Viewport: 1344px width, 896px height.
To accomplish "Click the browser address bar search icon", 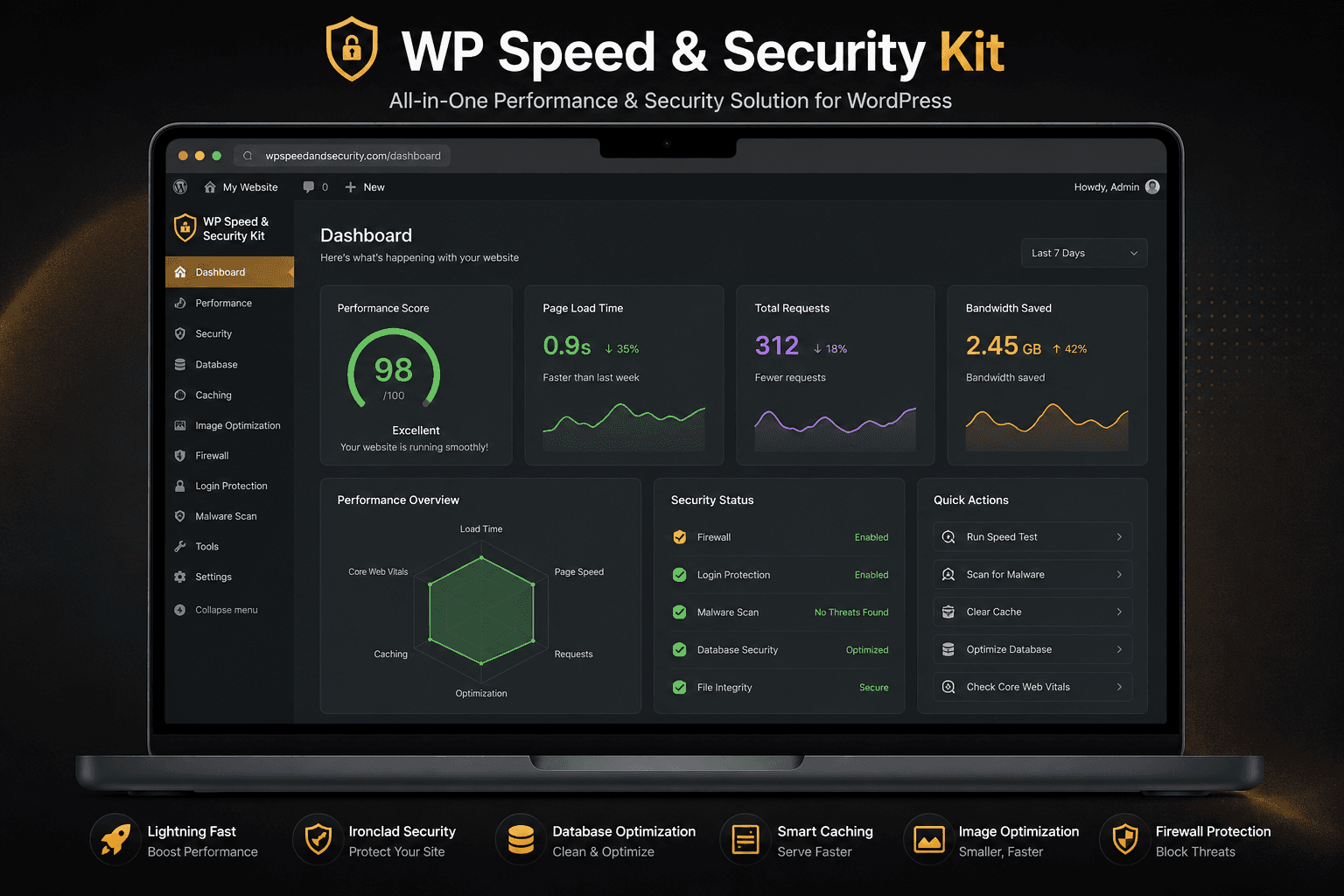I will [x=248, y=156].
